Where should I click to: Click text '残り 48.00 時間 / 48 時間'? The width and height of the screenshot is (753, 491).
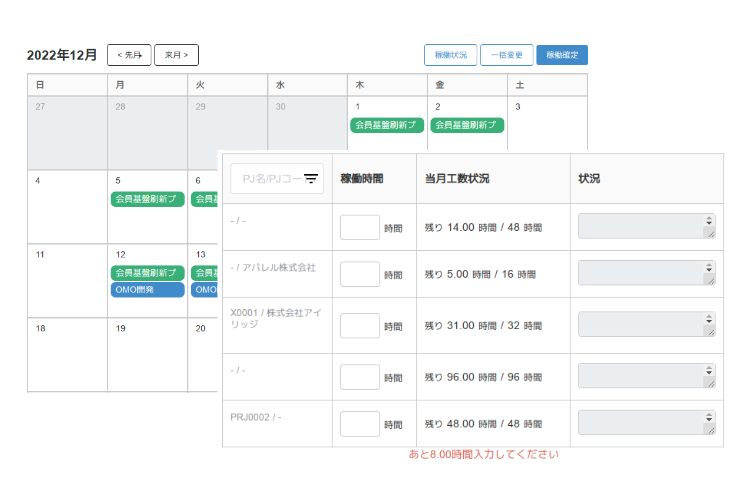483,424
